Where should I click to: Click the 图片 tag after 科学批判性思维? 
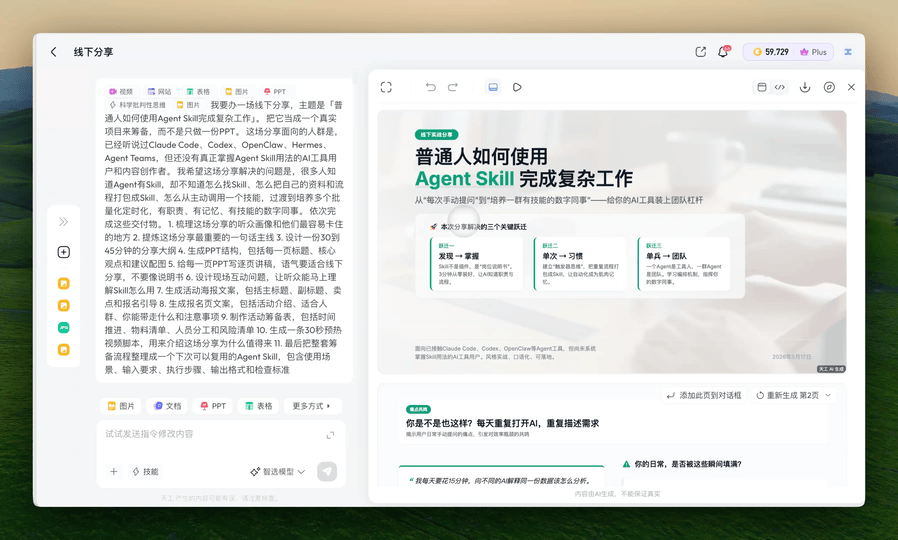click(x=188, y=105)
